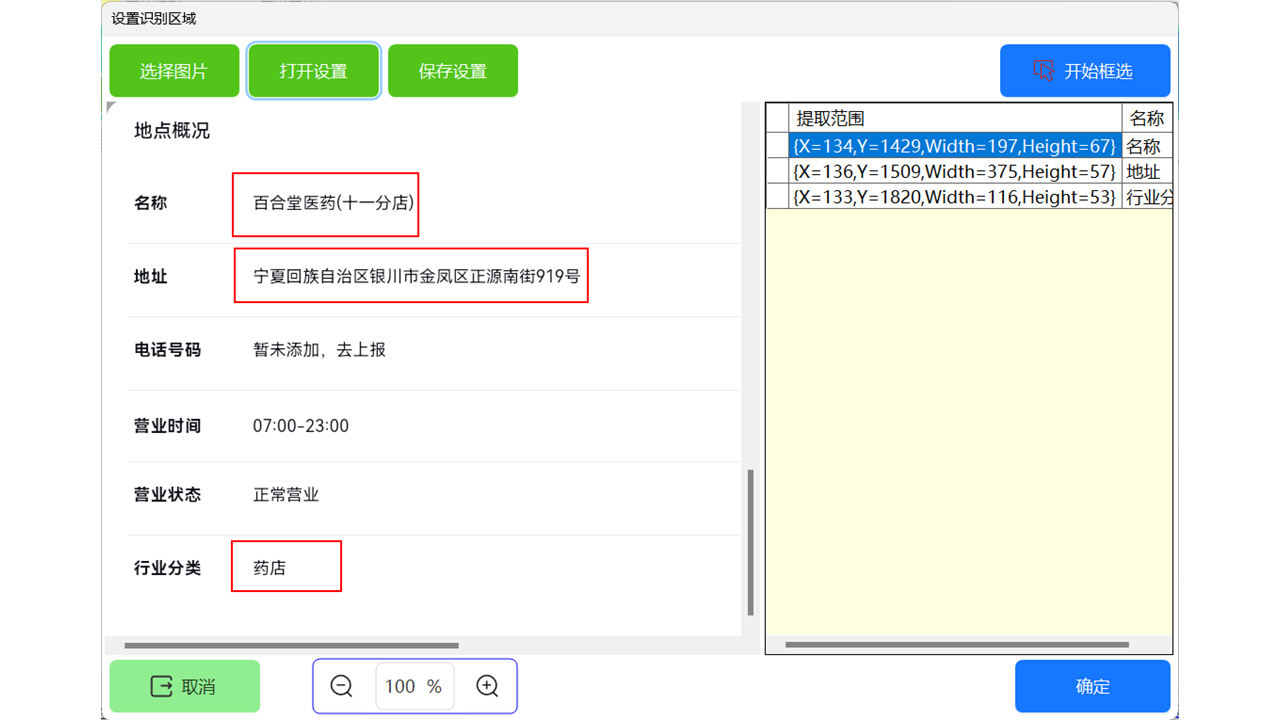Viewport: 1280px width, 720px height.
Task: Click the 地点概况 heading
Action: click(172, 131)
